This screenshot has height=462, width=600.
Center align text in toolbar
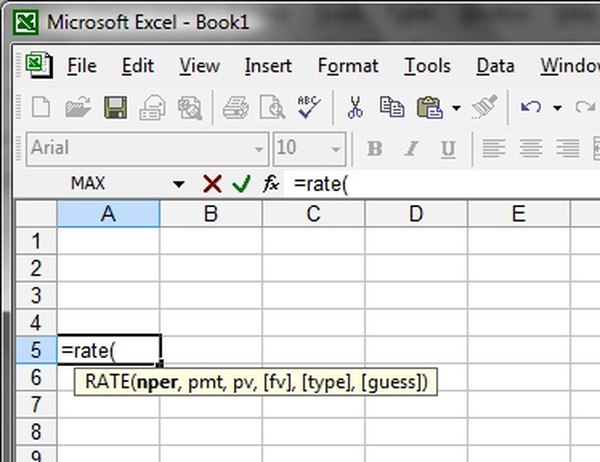(531, 149)
